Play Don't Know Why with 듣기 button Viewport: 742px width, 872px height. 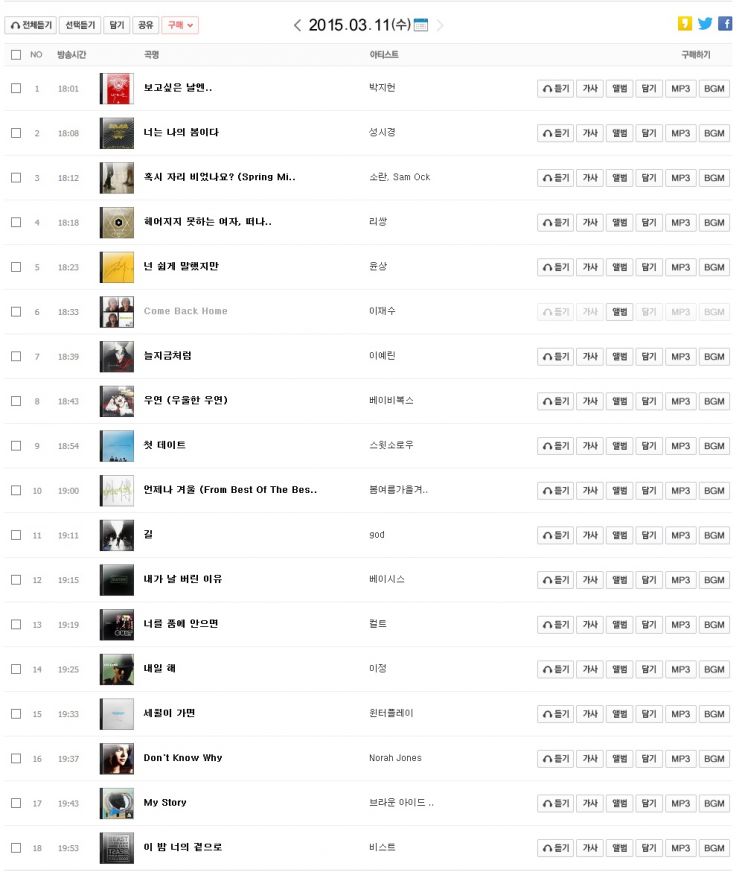pos(555,759)
